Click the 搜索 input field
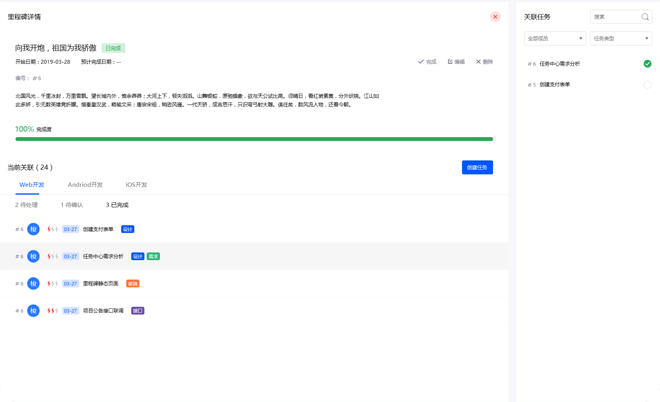The width and height of the screenshot is (660, 402). click(x=613, y=17)
